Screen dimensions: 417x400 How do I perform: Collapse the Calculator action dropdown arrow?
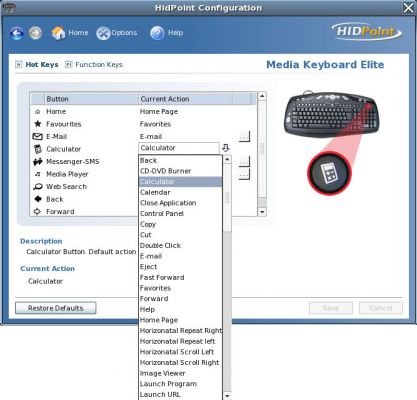coord(226,148)
